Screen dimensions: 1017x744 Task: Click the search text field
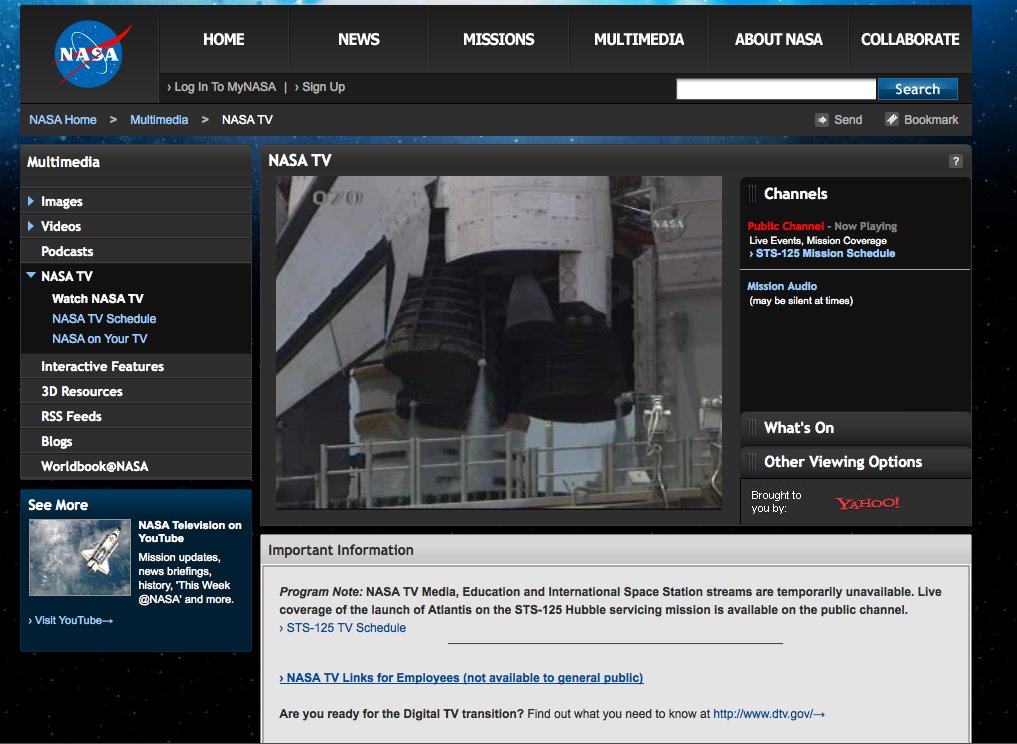pyautogui.click(x=775, y=89)
